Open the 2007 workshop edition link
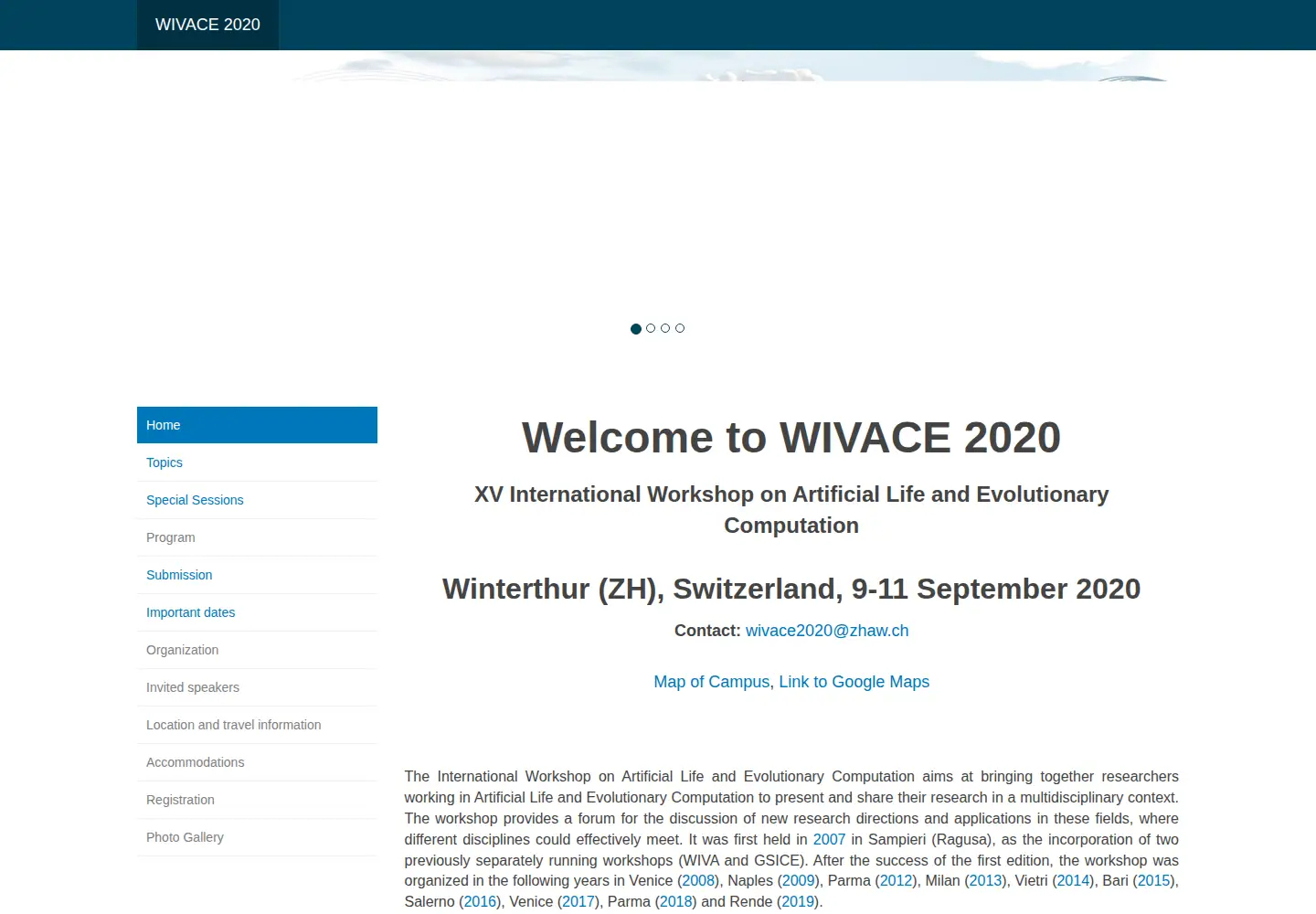 [x=829, y=839]
